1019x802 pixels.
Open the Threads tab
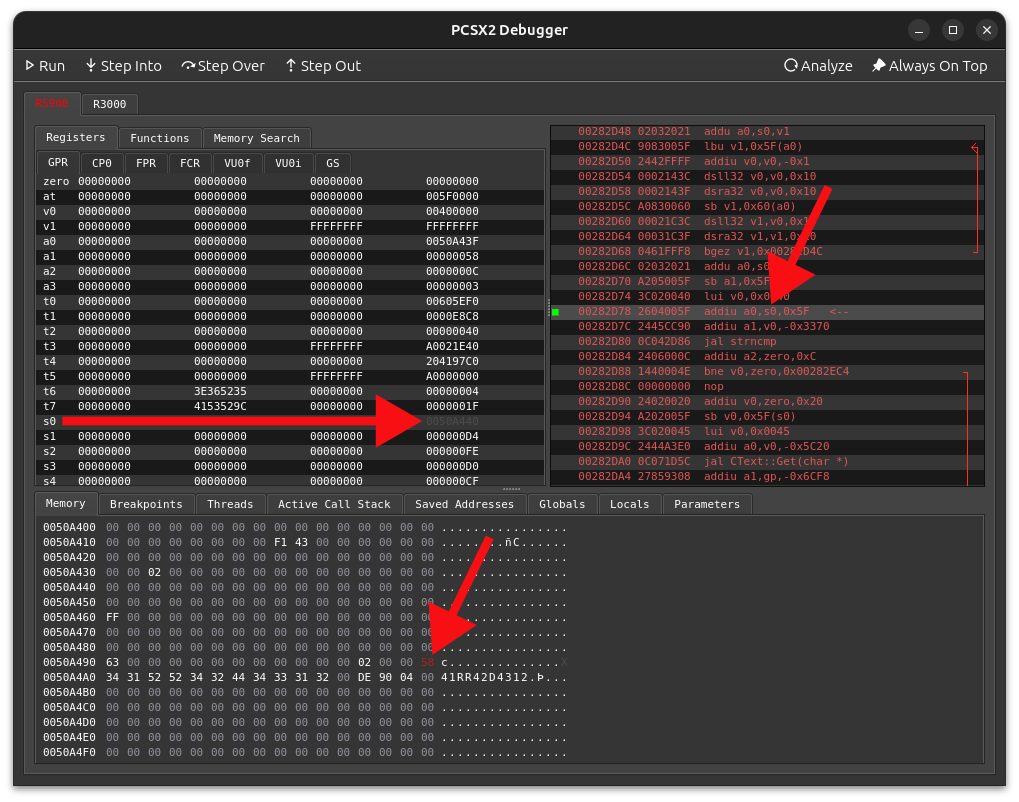point(230,504)
